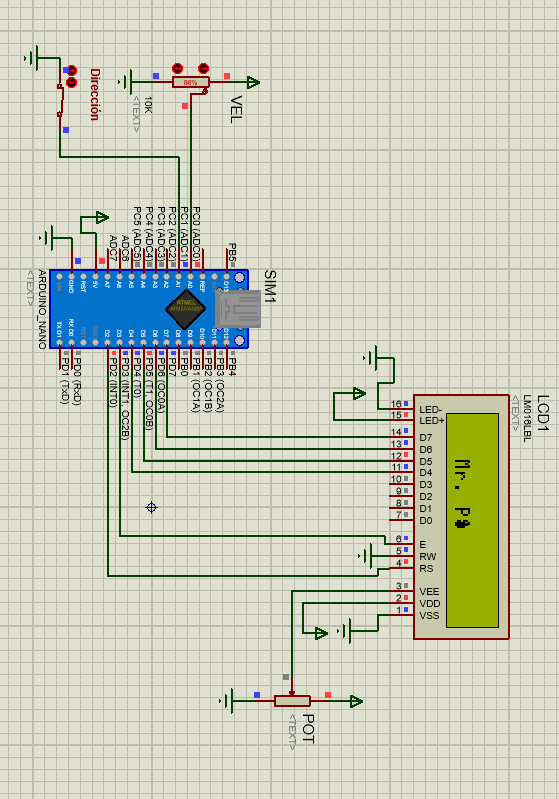Click the power arrow terminal wired to VDD

click(321, 633)
